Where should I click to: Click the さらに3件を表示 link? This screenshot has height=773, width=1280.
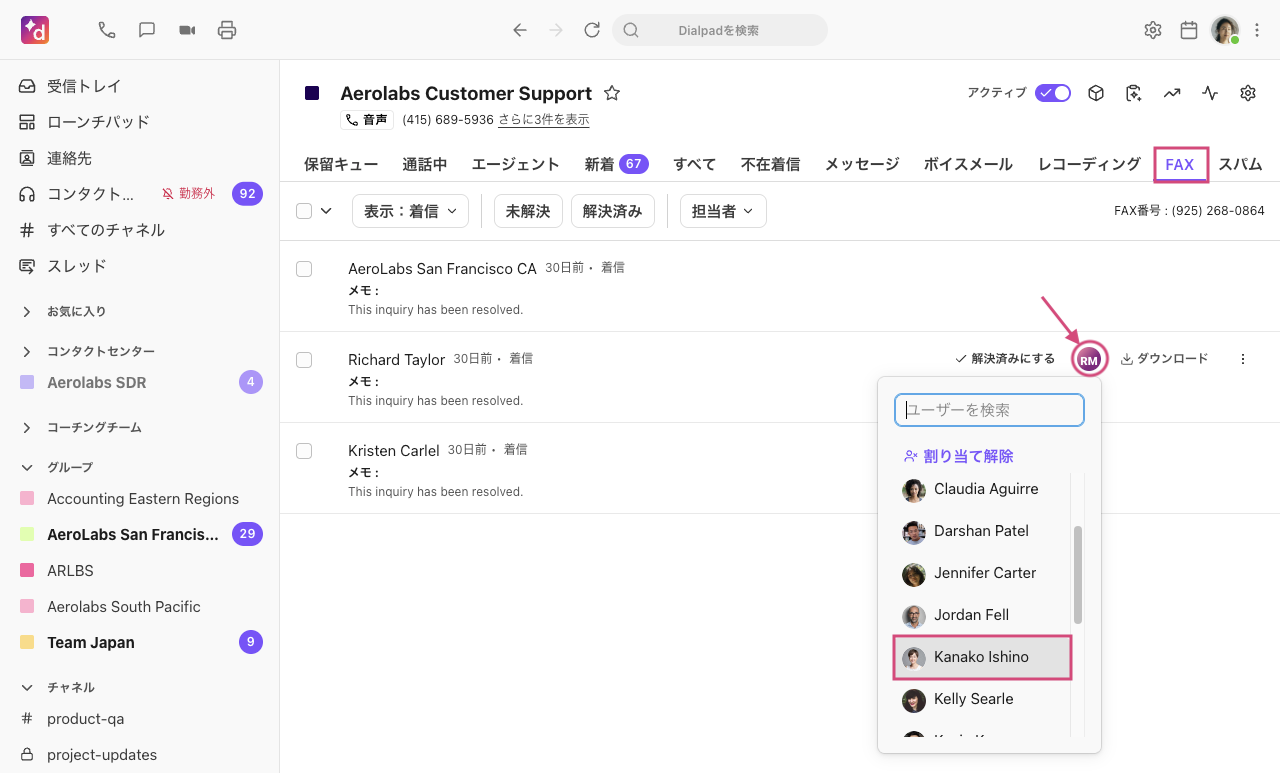coord(543,120)
